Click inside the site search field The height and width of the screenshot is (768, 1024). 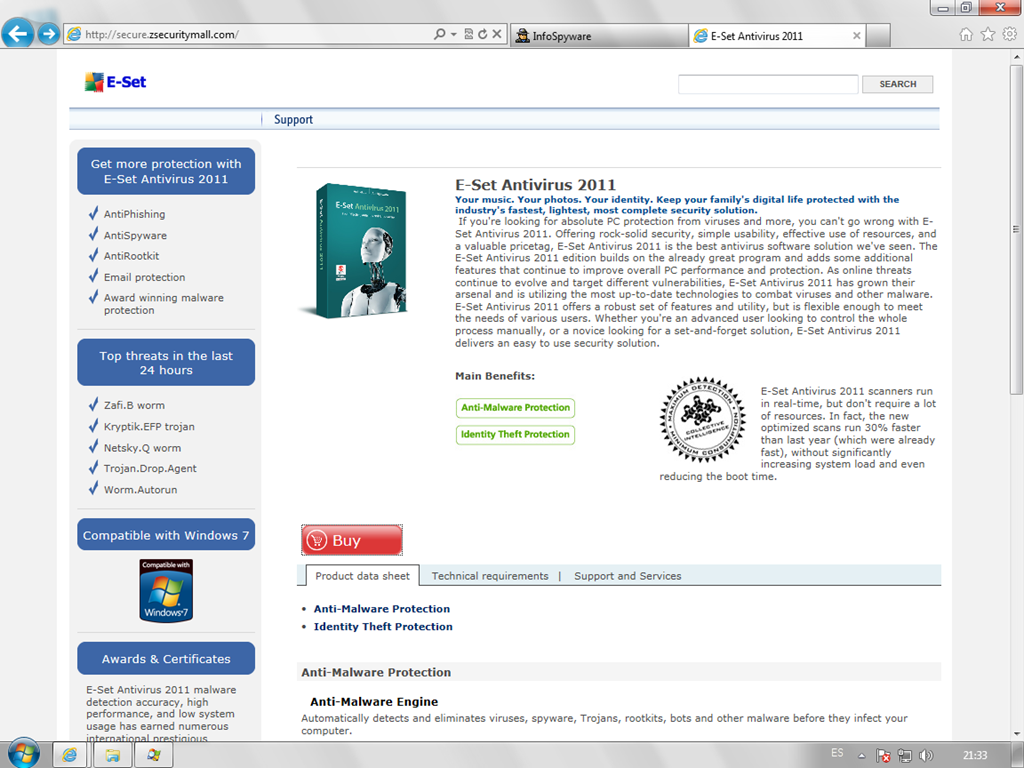click(767, 84)
